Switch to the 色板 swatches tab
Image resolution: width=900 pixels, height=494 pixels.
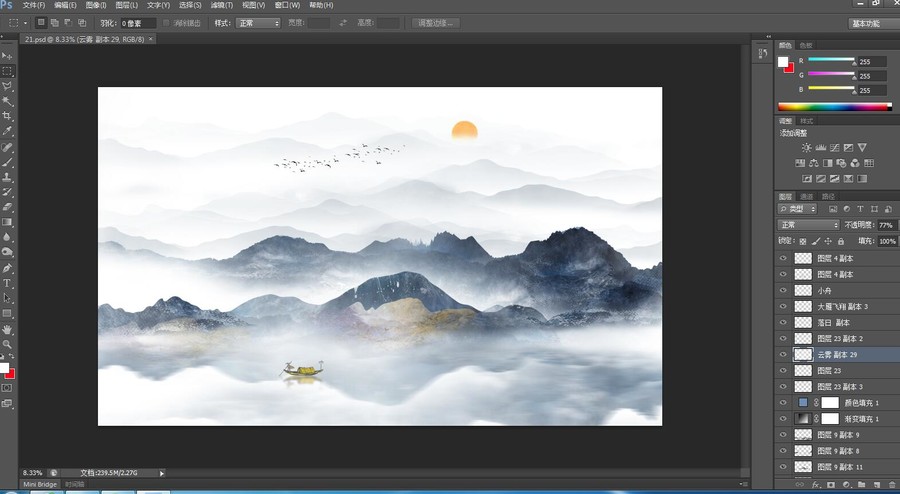tap(806, 45)
